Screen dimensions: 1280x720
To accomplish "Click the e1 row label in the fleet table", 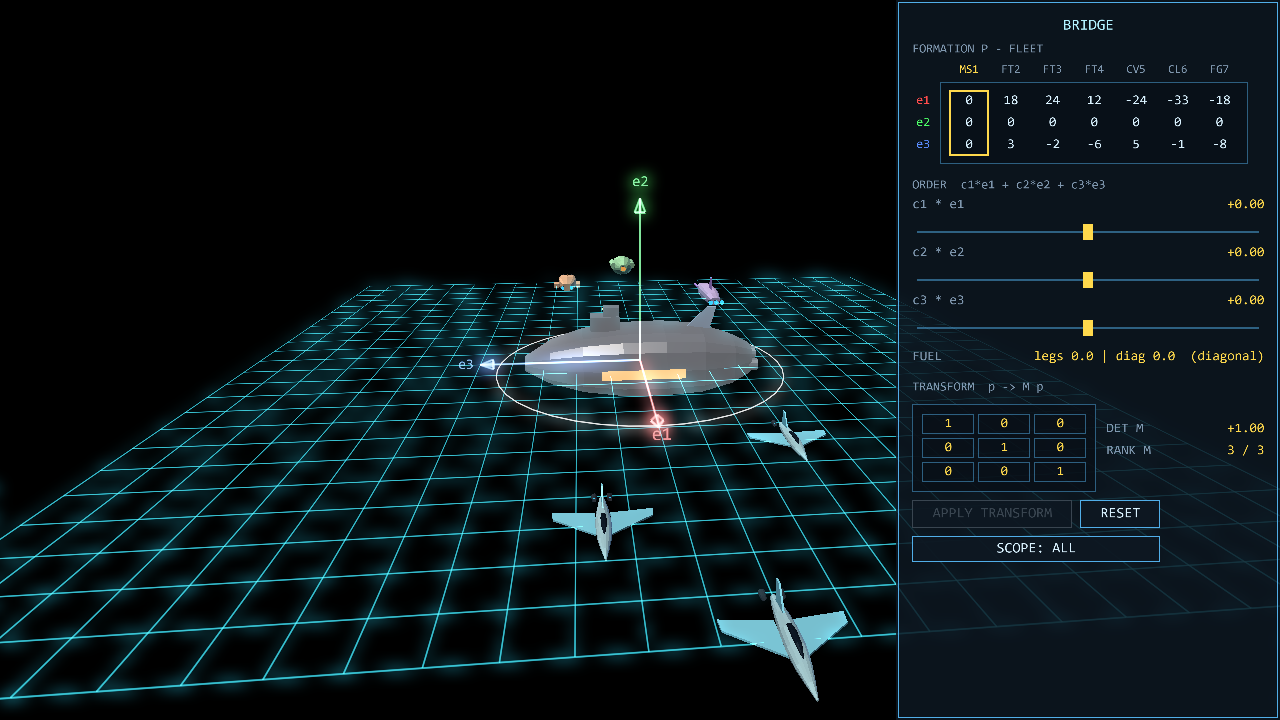I will click(923, 100).
